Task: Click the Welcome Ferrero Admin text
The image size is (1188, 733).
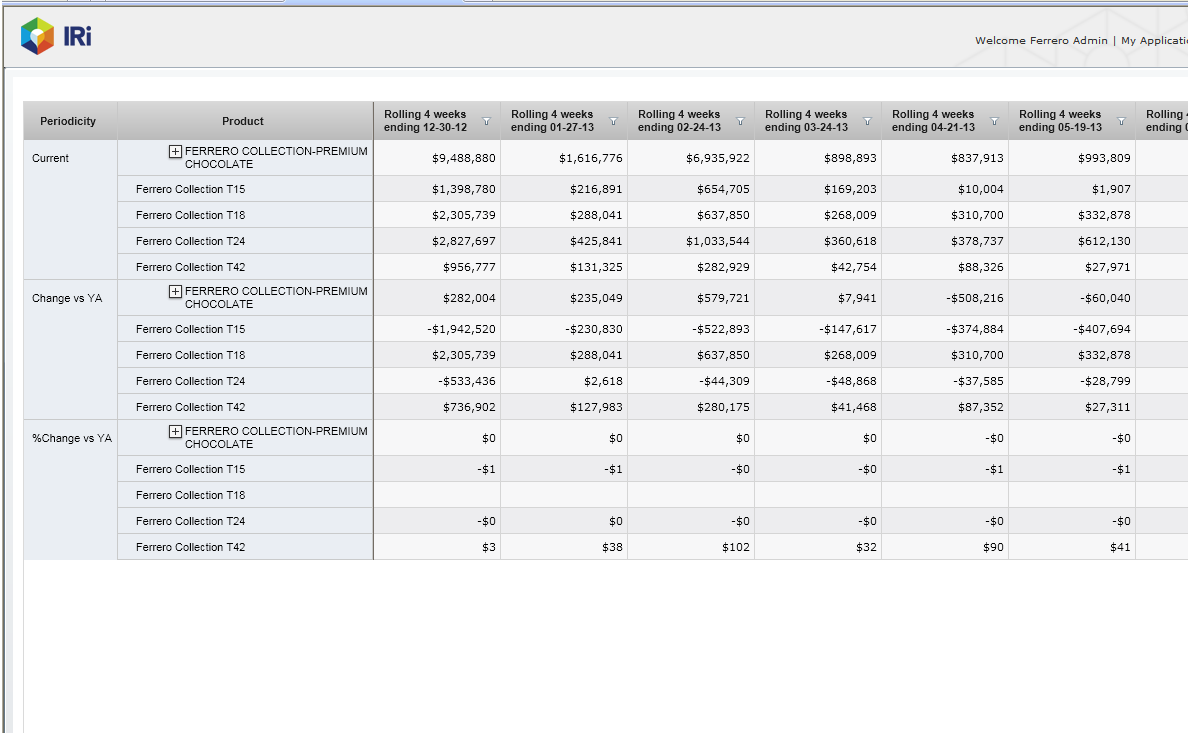Action: [x=1041, y=41]
